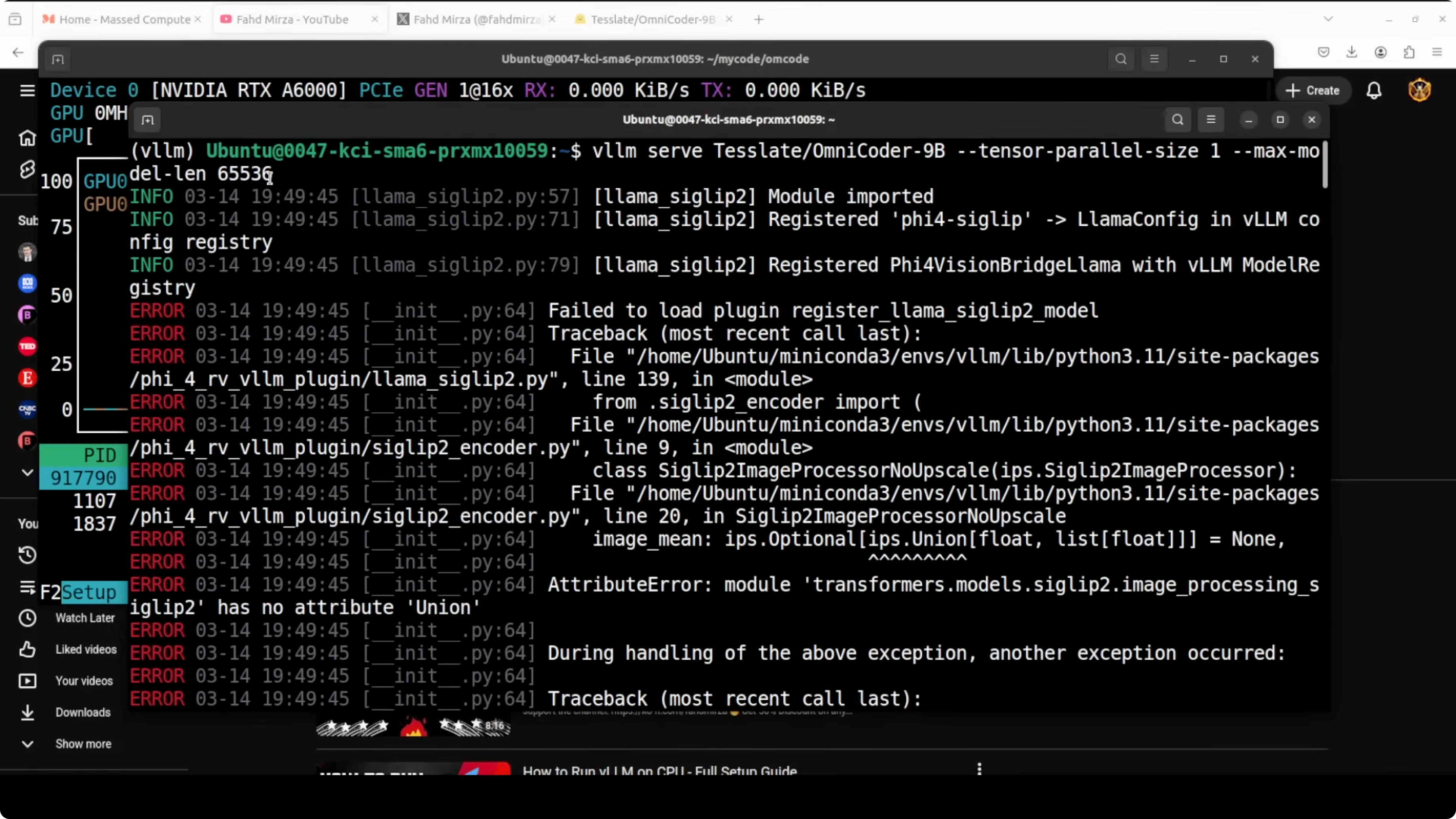Open YouTube account avatar menu

coord(1419,91)
